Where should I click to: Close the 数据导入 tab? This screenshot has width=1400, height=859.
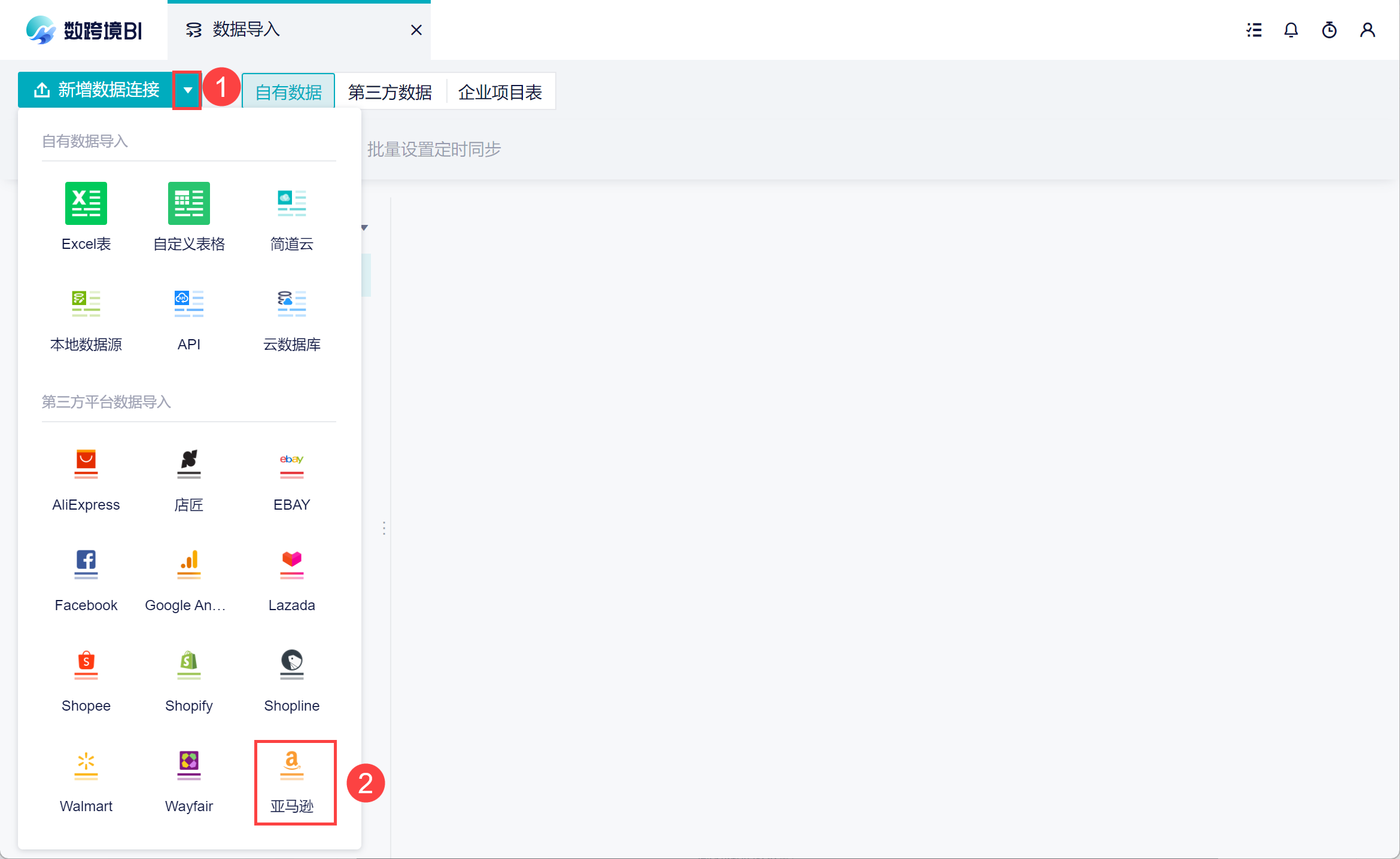416,30
